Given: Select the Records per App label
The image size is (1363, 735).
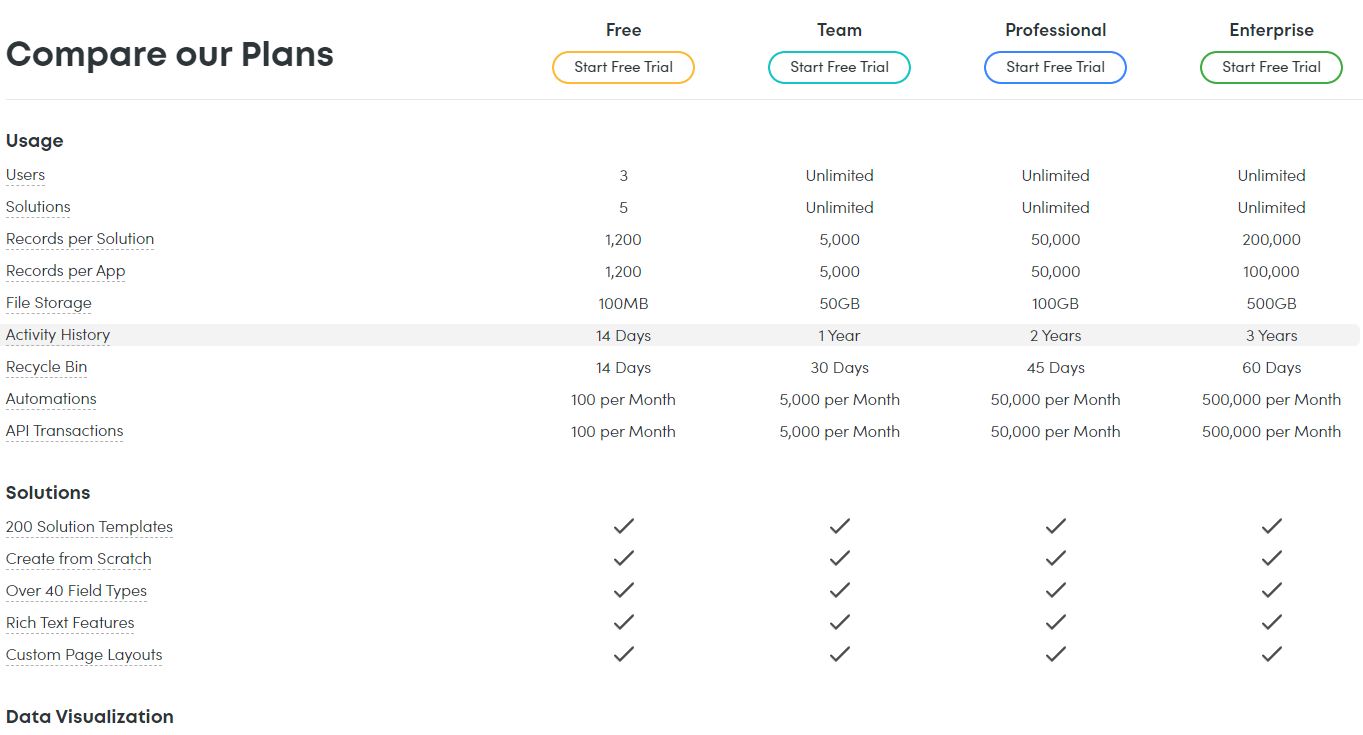Looking at the screenshot, I should click(66, 271).
